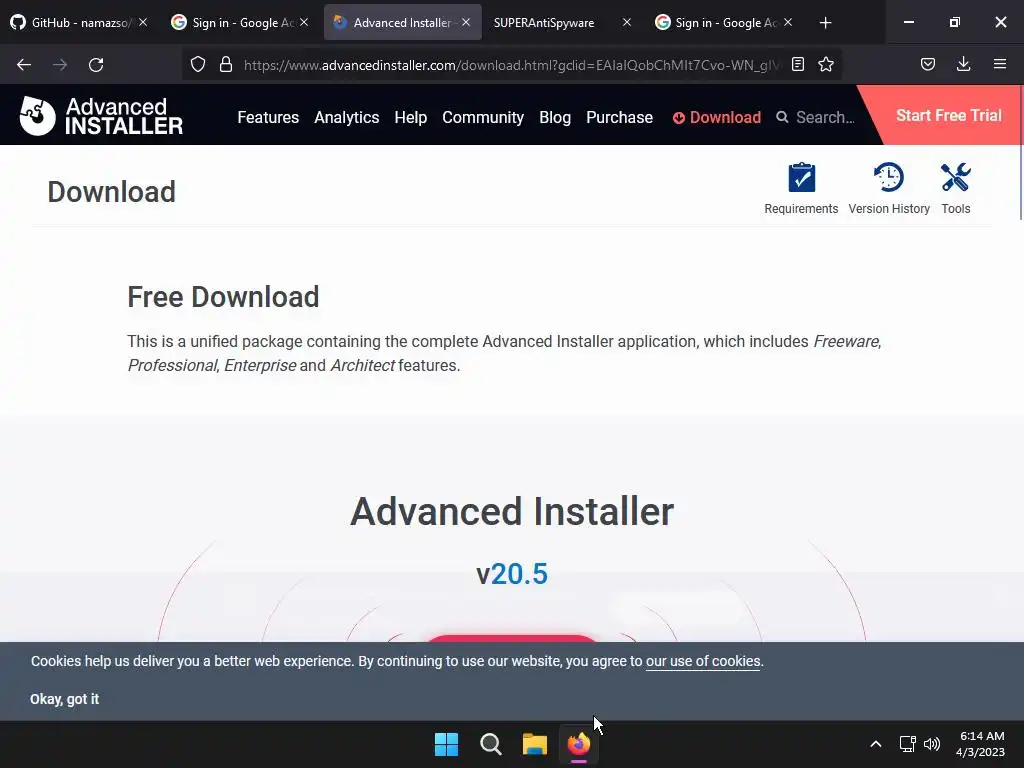The image size is (1024, 768).
Task: Click the browser back arrow
Action: [x=24, y=65]
